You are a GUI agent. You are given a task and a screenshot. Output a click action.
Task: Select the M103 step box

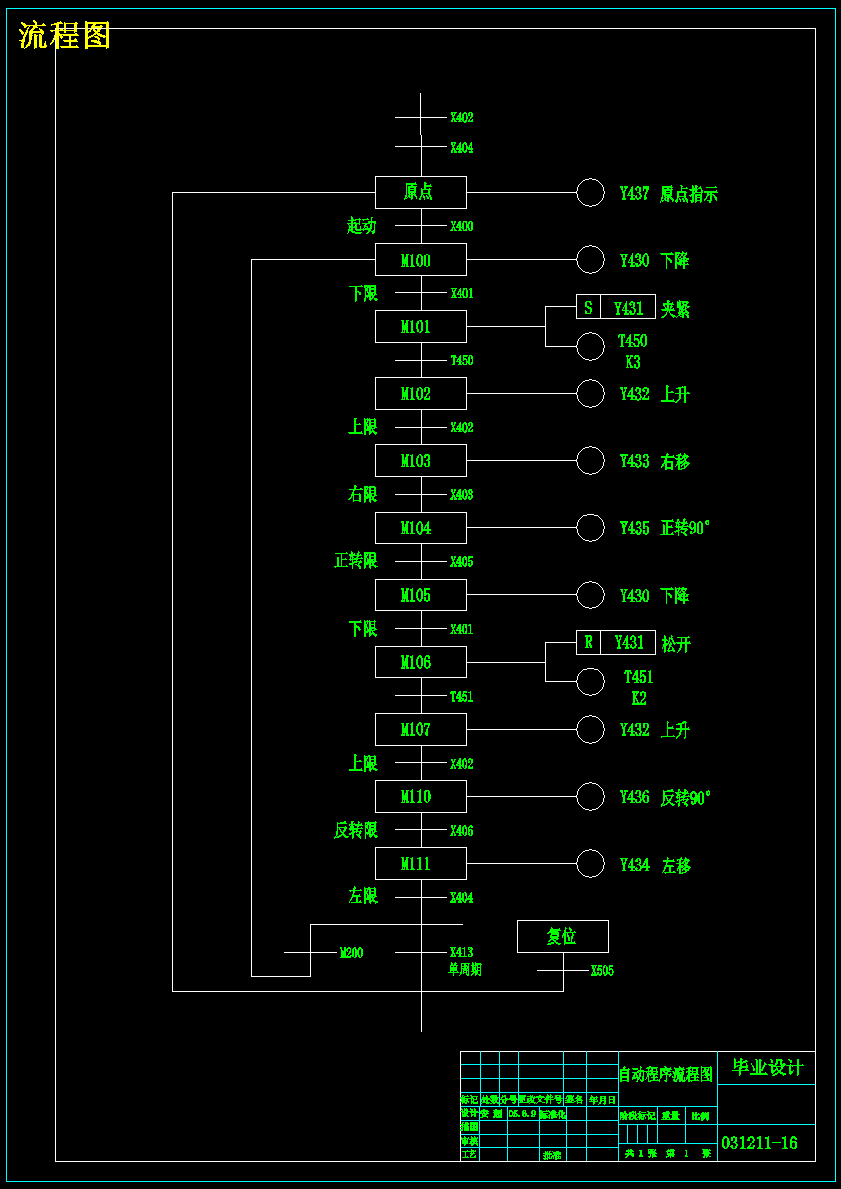421,460
